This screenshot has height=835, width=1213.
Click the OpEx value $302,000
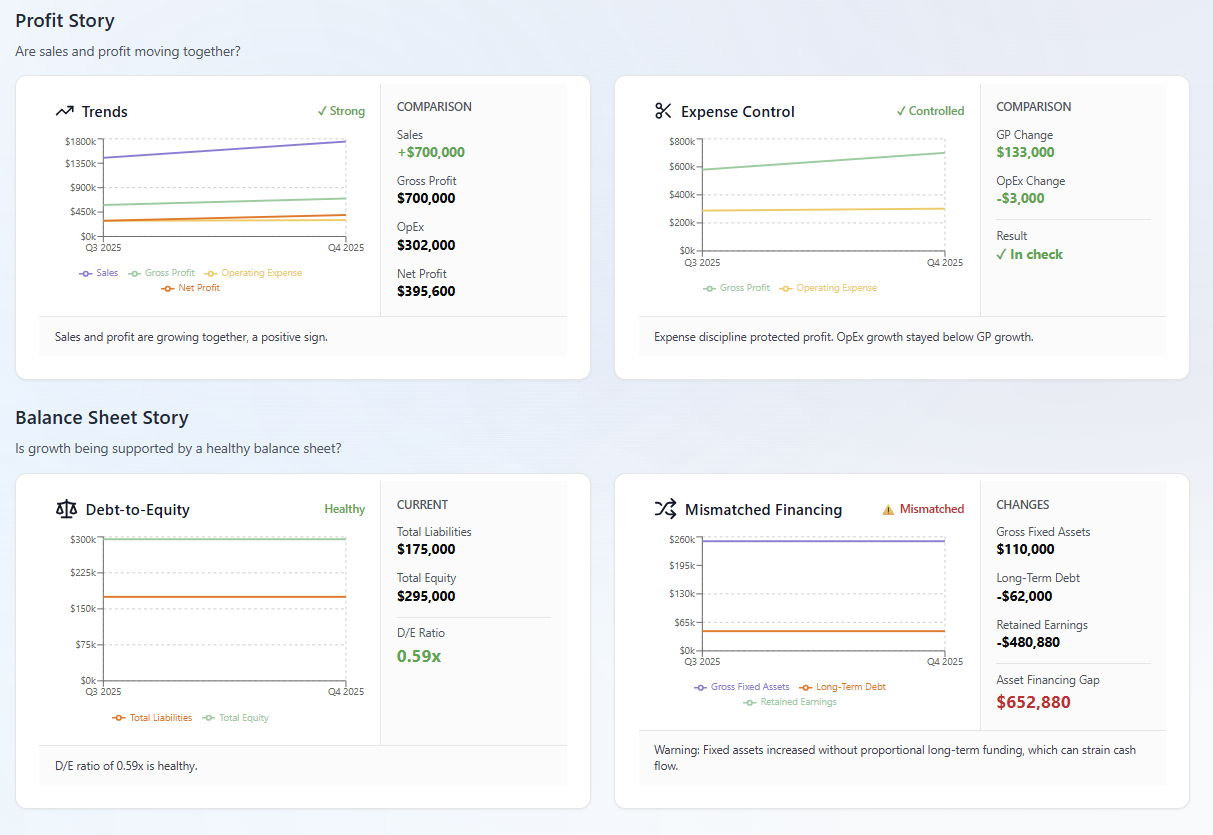pyautogui.click(x=426, y=245)
